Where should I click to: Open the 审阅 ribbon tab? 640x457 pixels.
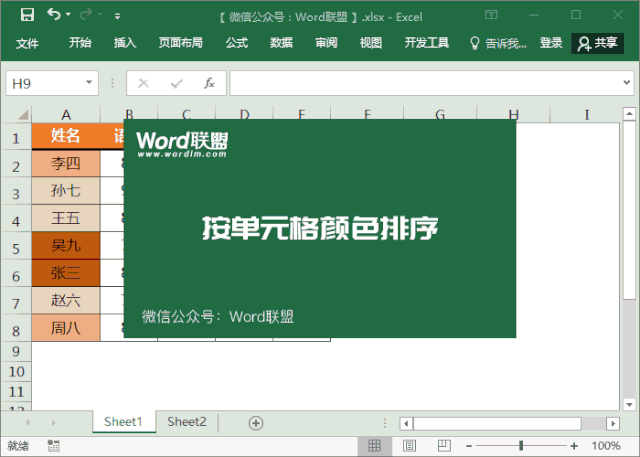coord(326,42)
